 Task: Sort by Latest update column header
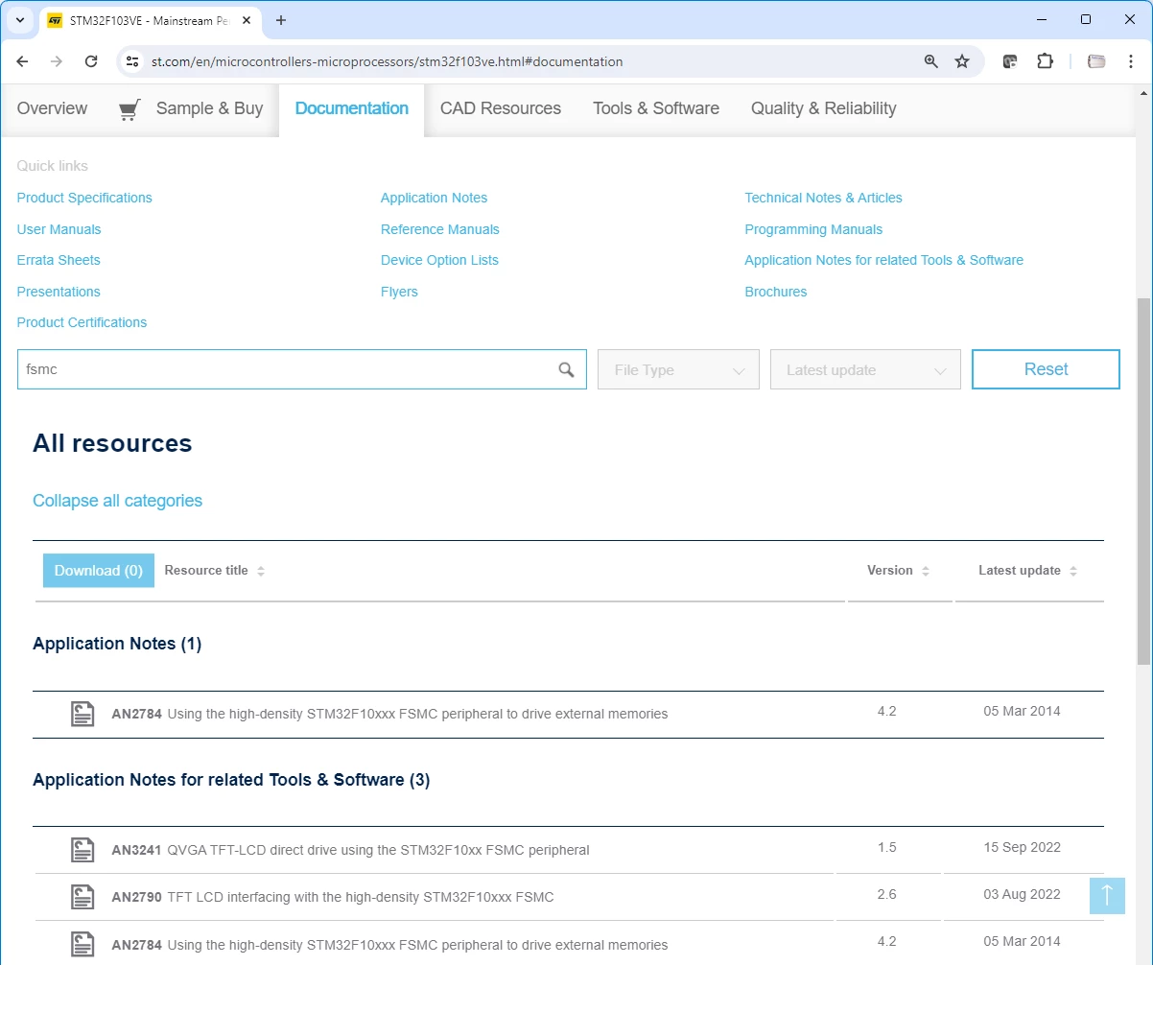click(x=1027, y=571)
